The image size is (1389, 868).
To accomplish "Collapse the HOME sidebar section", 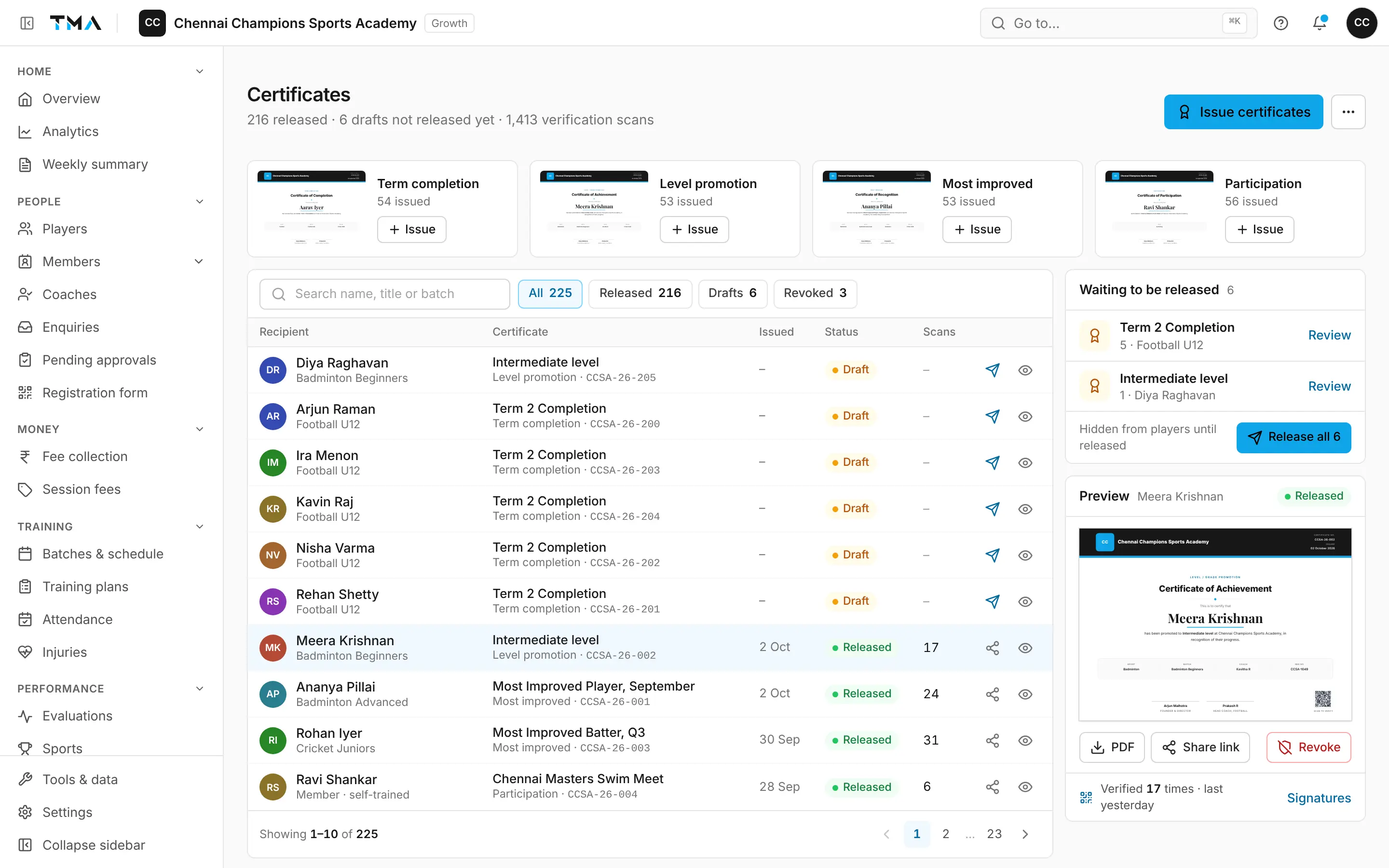I will point(200,71).
